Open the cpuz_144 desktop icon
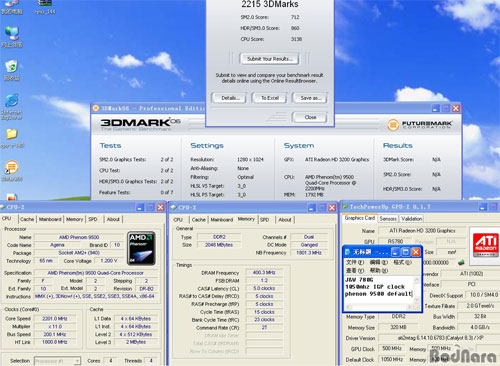 point(45,7)
